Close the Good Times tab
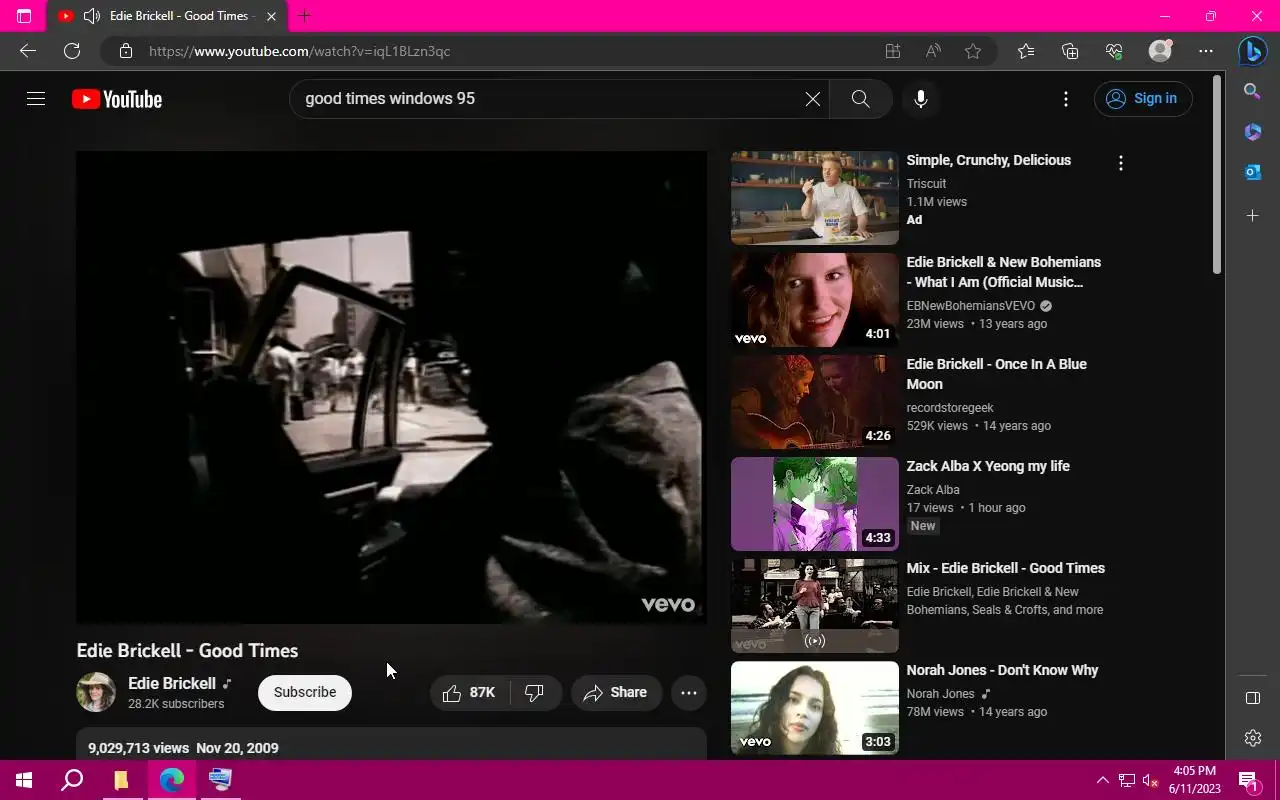 tap(271, 16)
